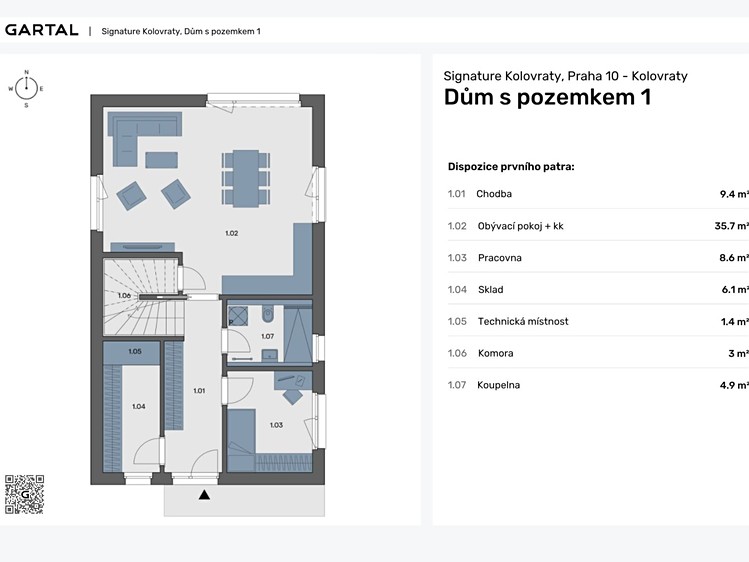Select the '1.06 Komora' row
This screenshot has width=749, height=562.
point(598,353)
